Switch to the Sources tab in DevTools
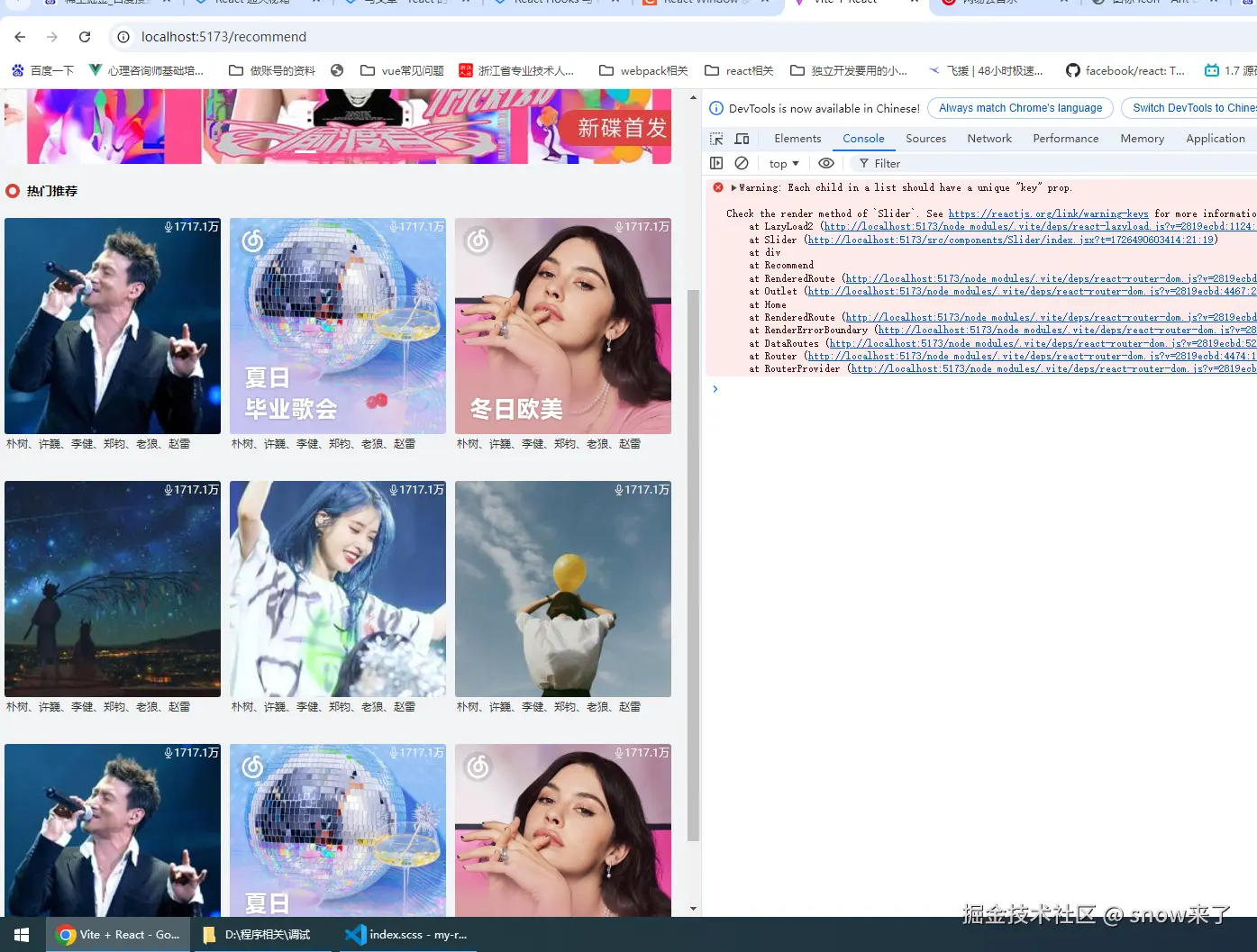This screenshot has height=952, width=1257. coord(925,138)
